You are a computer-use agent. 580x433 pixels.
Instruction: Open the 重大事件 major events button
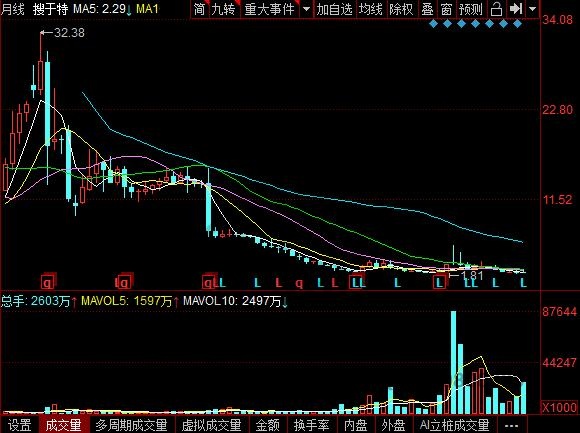pyautogui.click(x=269, y=9)
